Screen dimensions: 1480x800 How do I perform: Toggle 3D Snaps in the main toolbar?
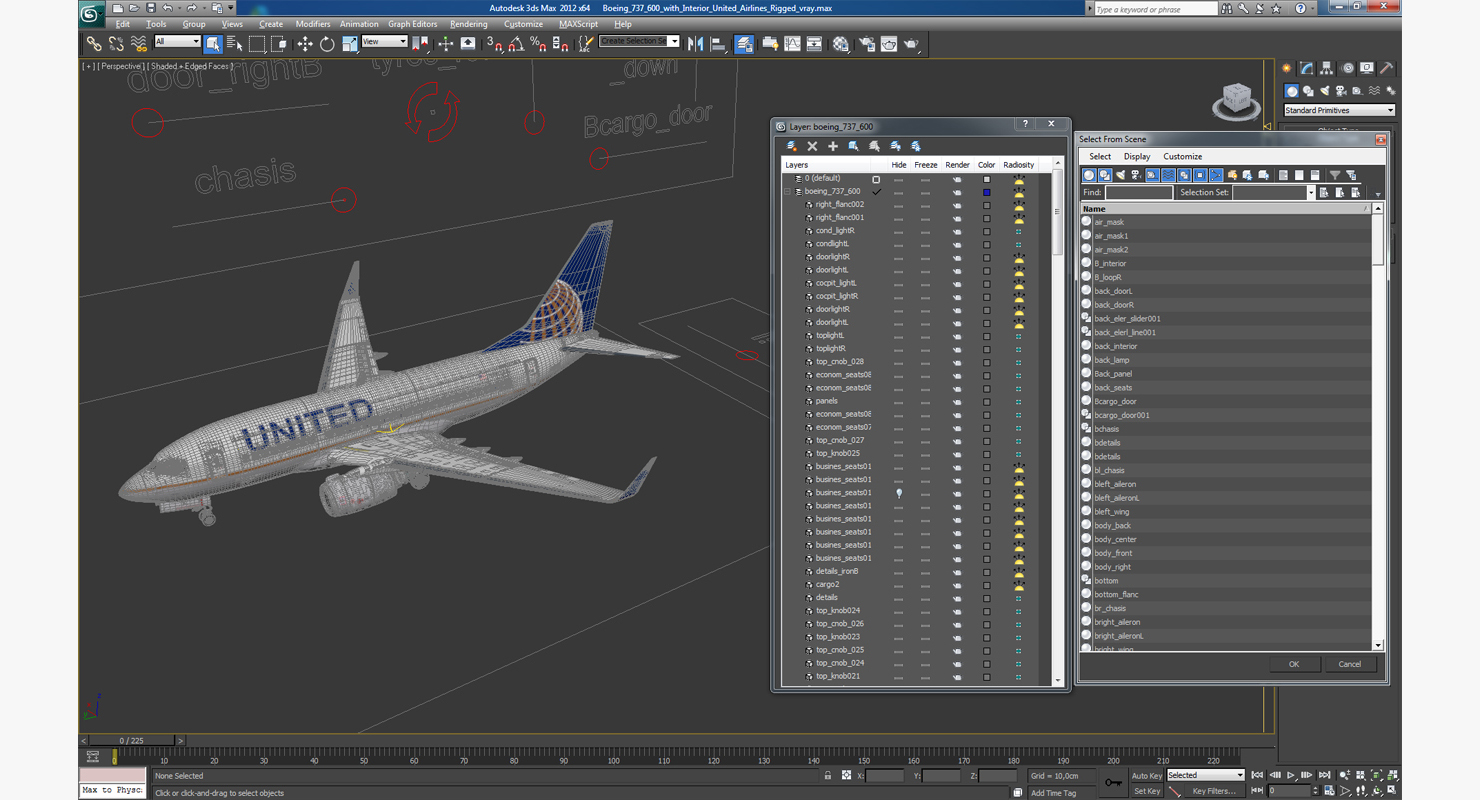(494, 44)
